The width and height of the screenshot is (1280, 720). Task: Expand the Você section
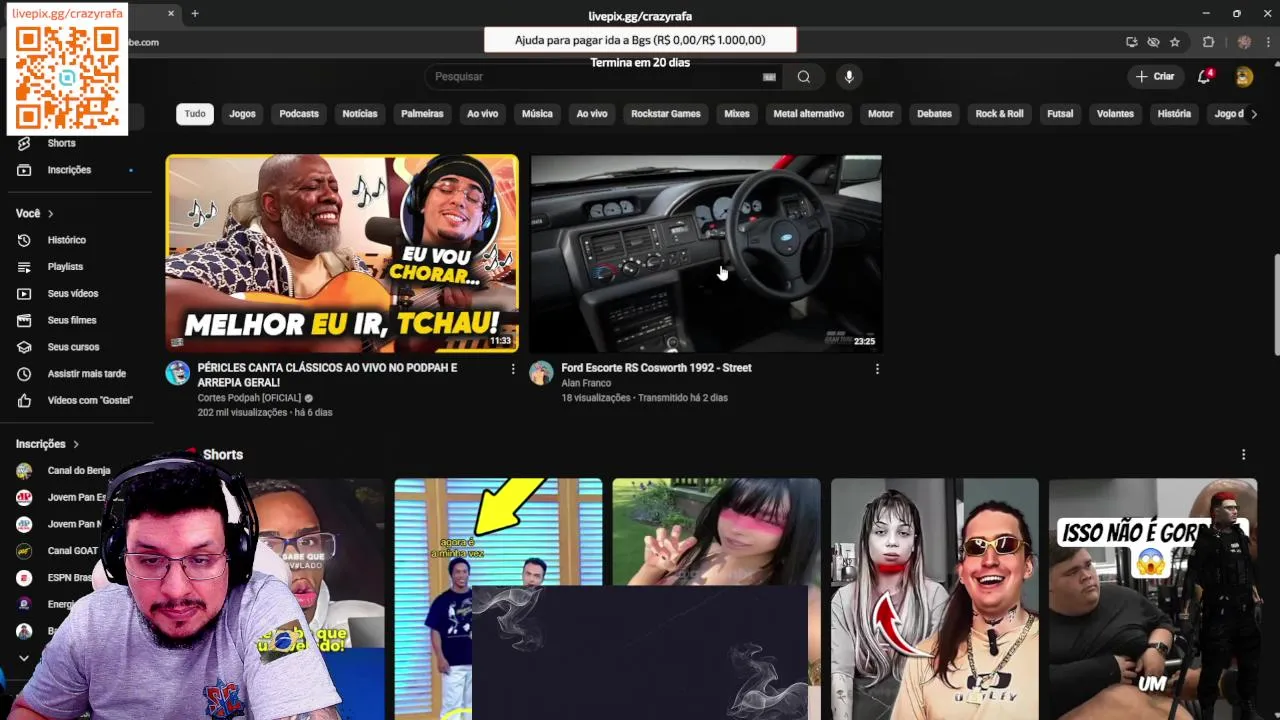click(x=35, y=213)
